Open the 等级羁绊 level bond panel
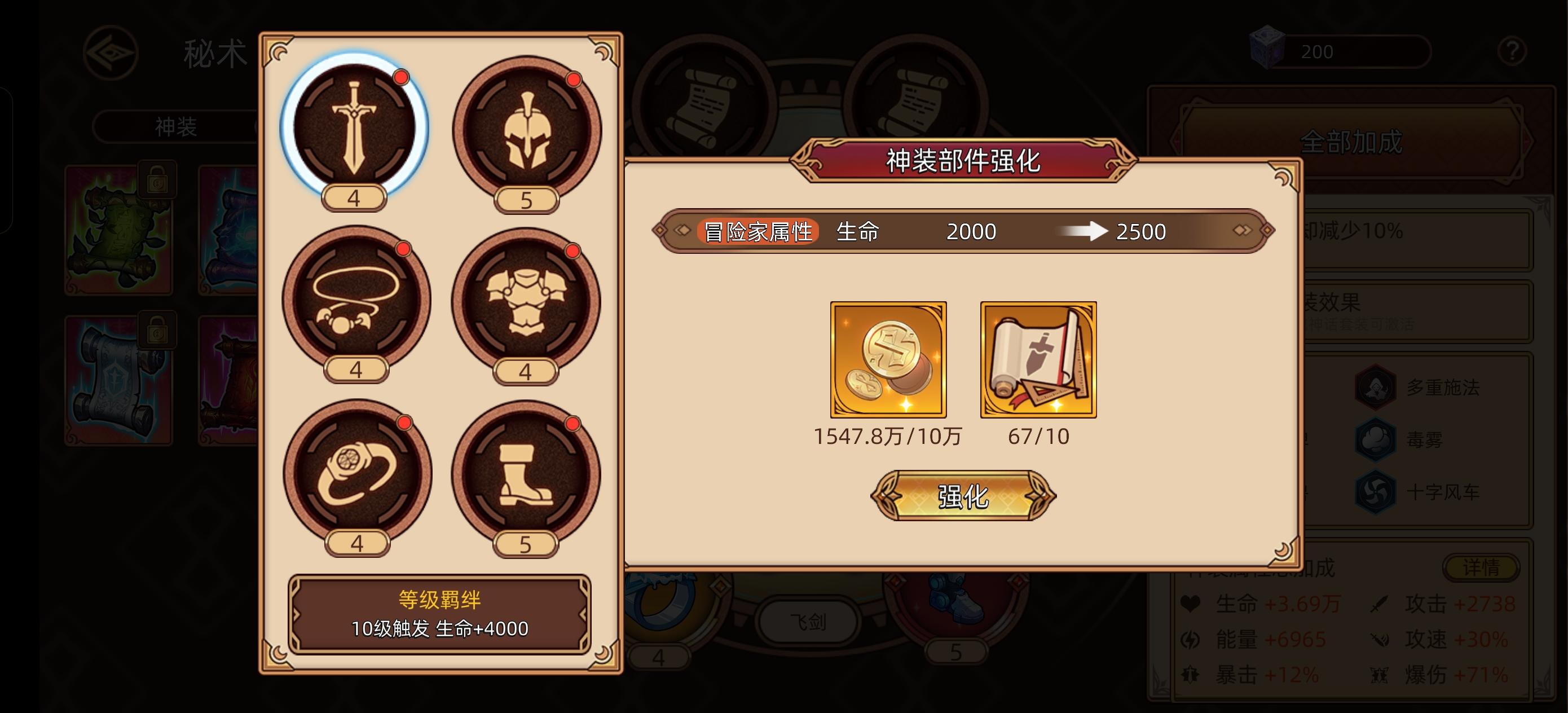The height and width of the screenshot is (713, 1568). coord(439,614)
